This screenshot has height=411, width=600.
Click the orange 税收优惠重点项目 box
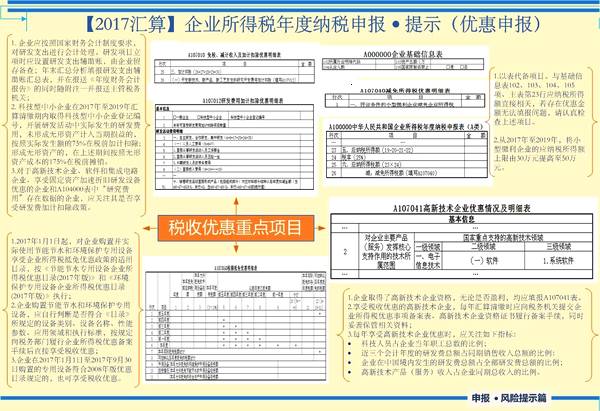point(236,228)
